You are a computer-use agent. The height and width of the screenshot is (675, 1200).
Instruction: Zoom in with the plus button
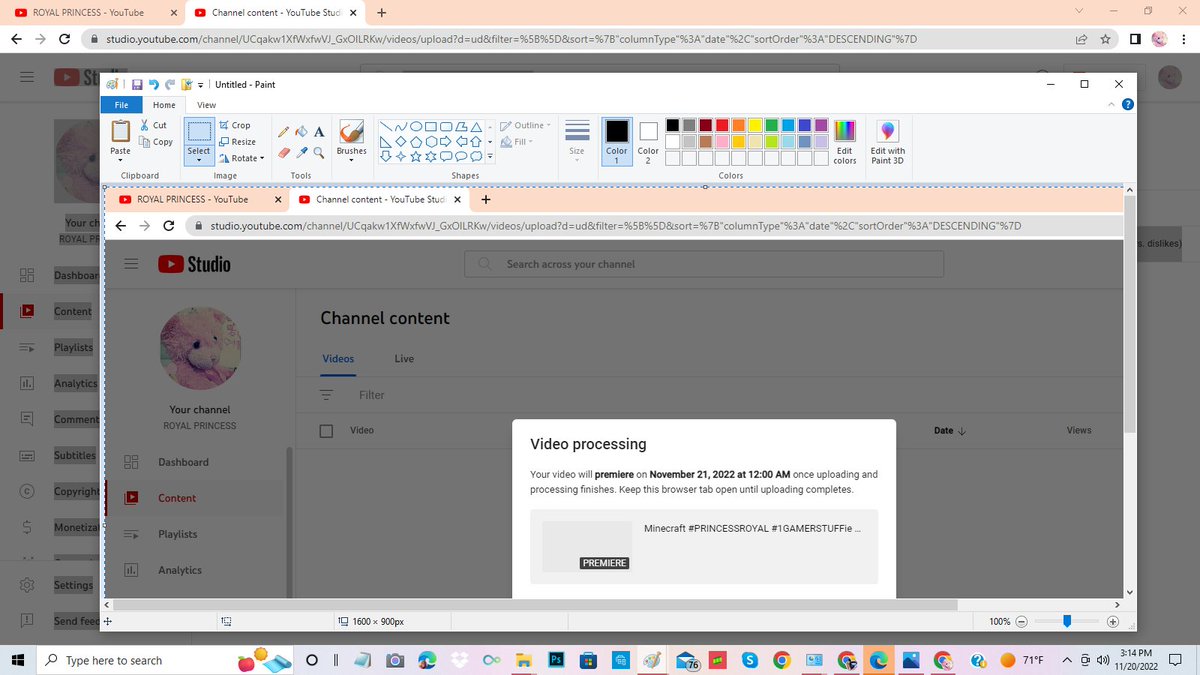pos(1113,621)
